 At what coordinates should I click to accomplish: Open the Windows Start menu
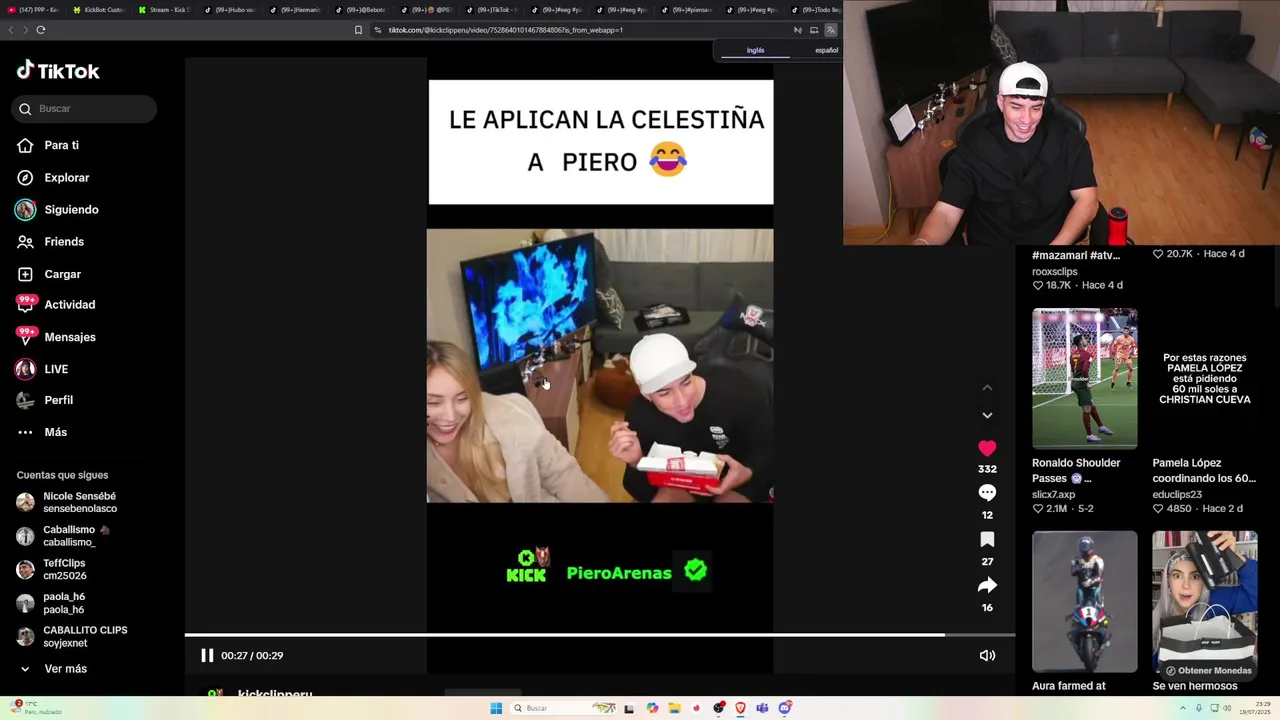click(x=496, y=708)
